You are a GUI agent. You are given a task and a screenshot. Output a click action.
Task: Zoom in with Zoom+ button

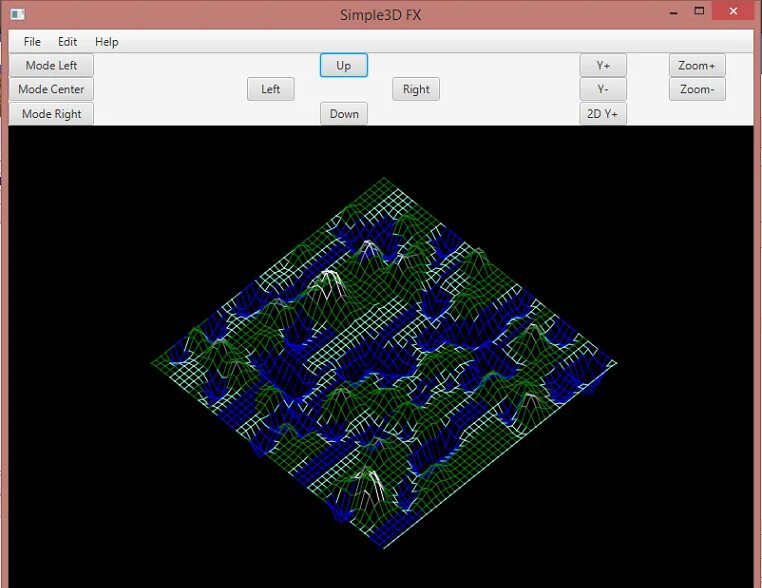click(x=697, y=65)
